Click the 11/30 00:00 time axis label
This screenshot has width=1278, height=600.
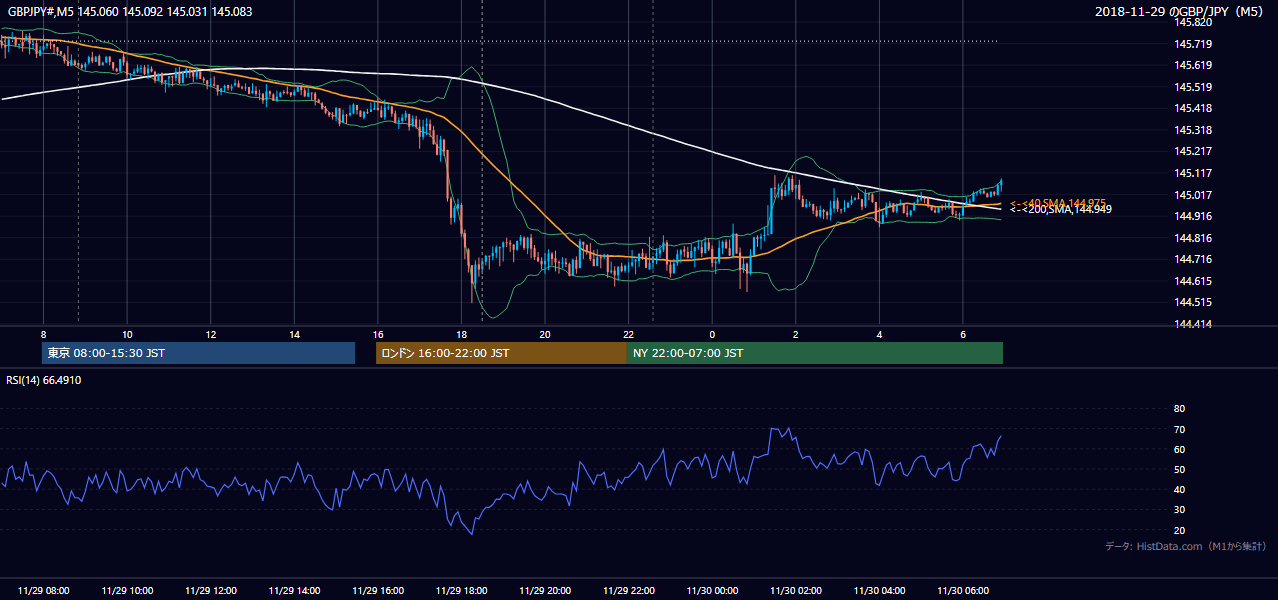[x=712, y=590]
